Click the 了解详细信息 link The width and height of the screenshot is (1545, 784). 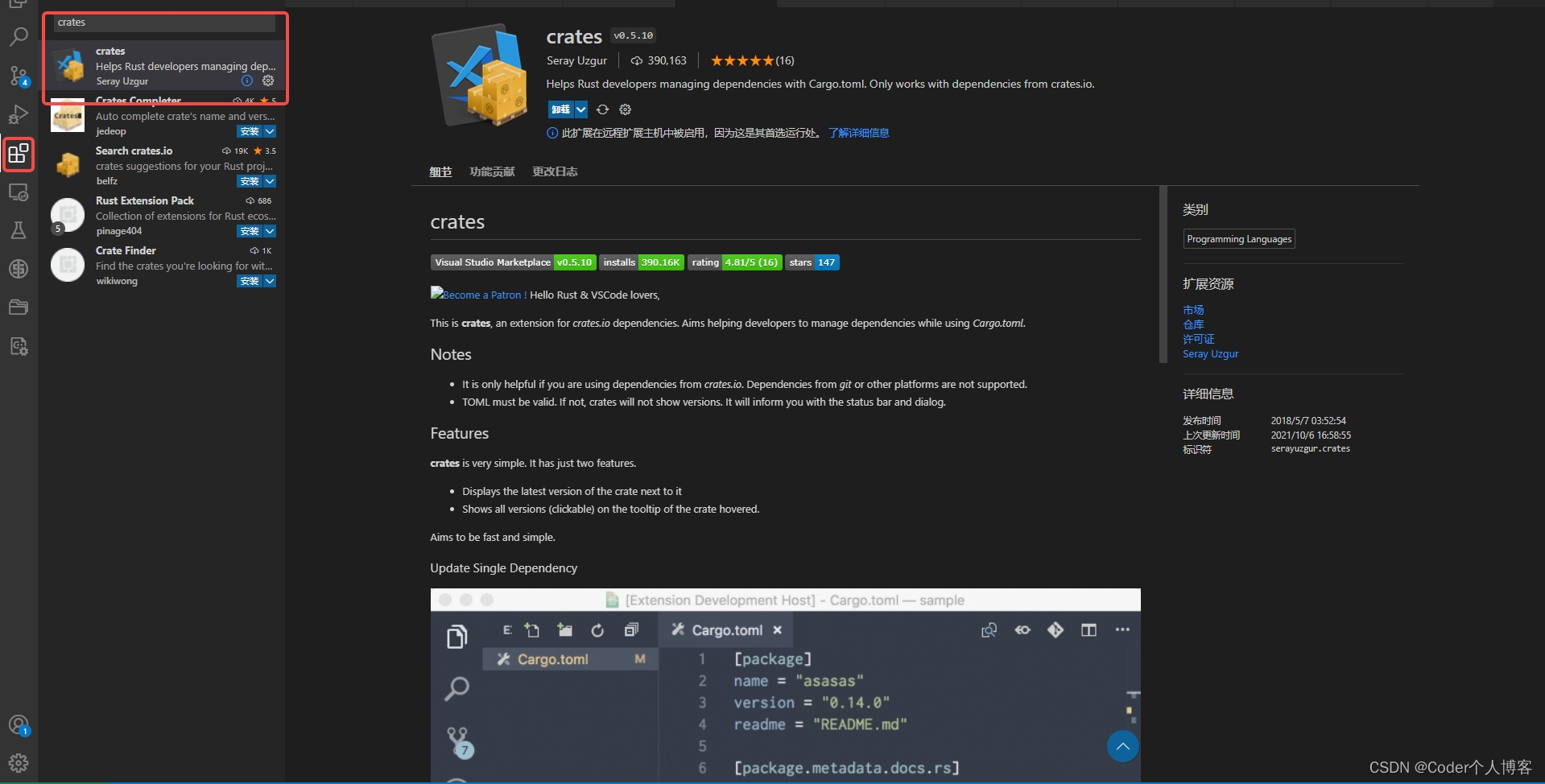[x=858, y=133]
